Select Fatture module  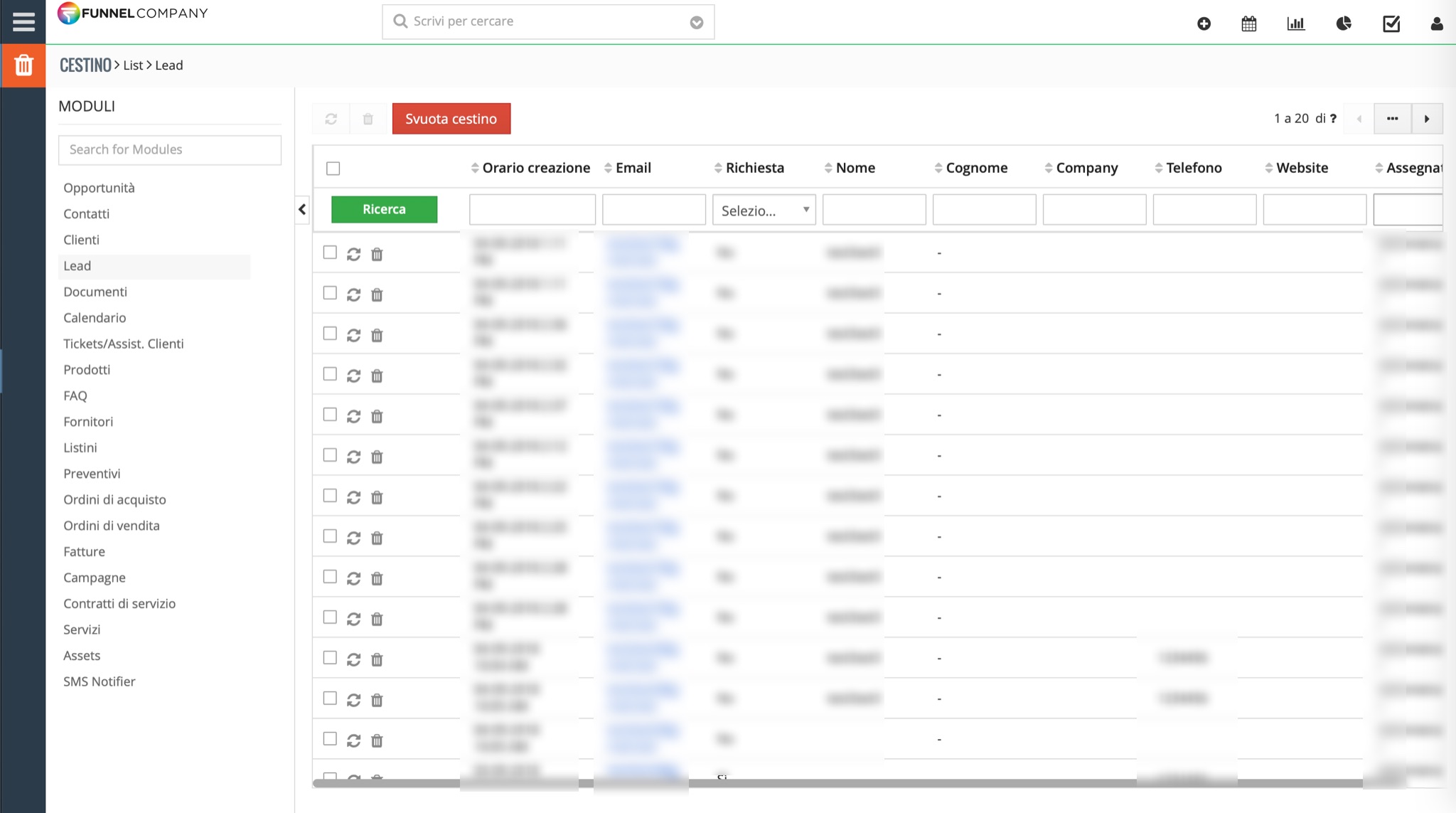pos(84,551)
